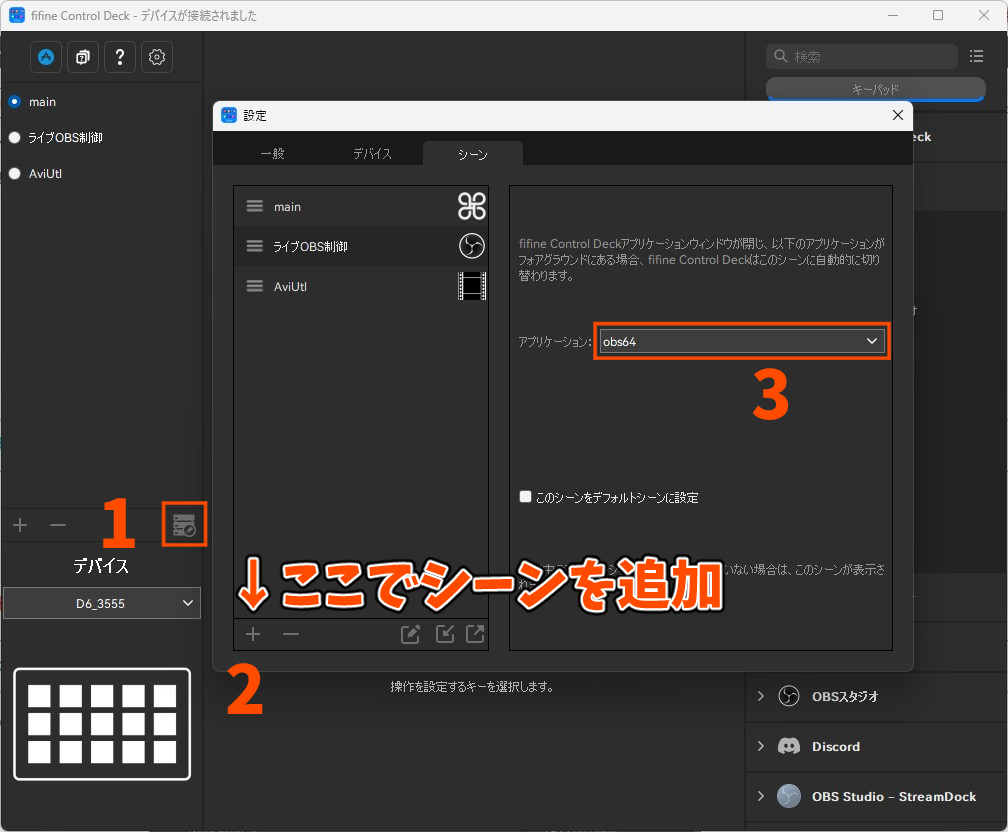Open the D6_3555 device dropdown
The height and width of the screenshot is (832, 1008).
click(x=102, y=603)
